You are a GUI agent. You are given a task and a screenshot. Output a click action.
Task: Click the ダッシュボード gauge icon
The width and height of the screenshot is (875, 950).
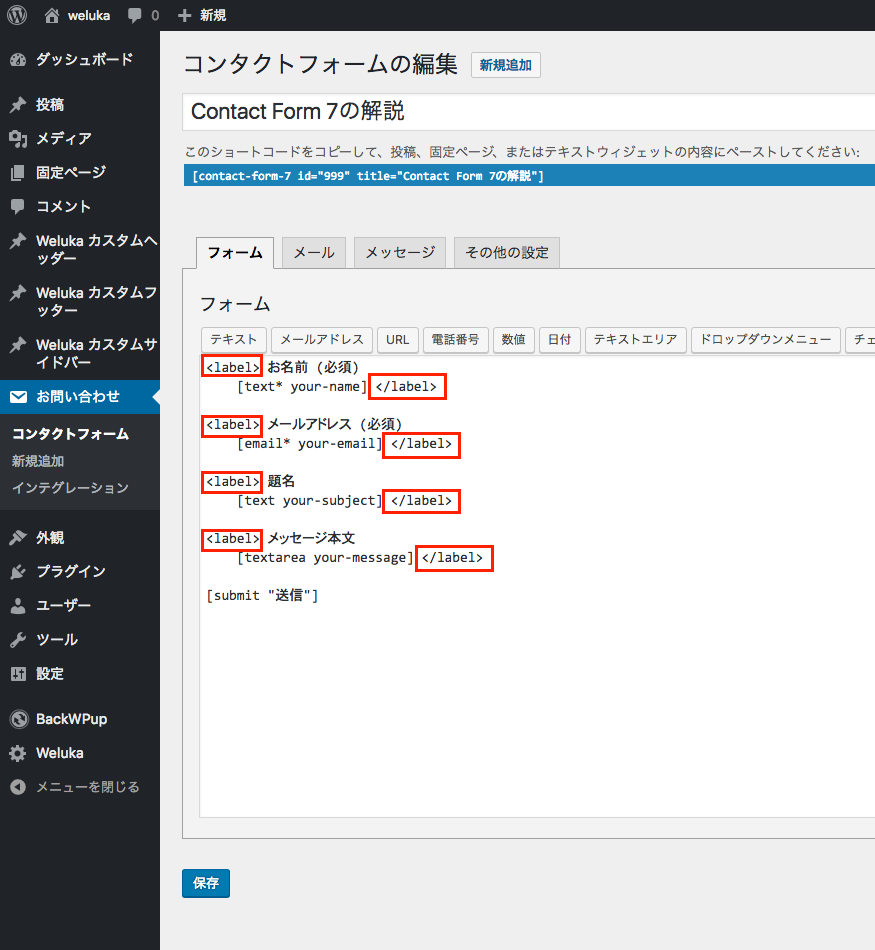(18, 59)
